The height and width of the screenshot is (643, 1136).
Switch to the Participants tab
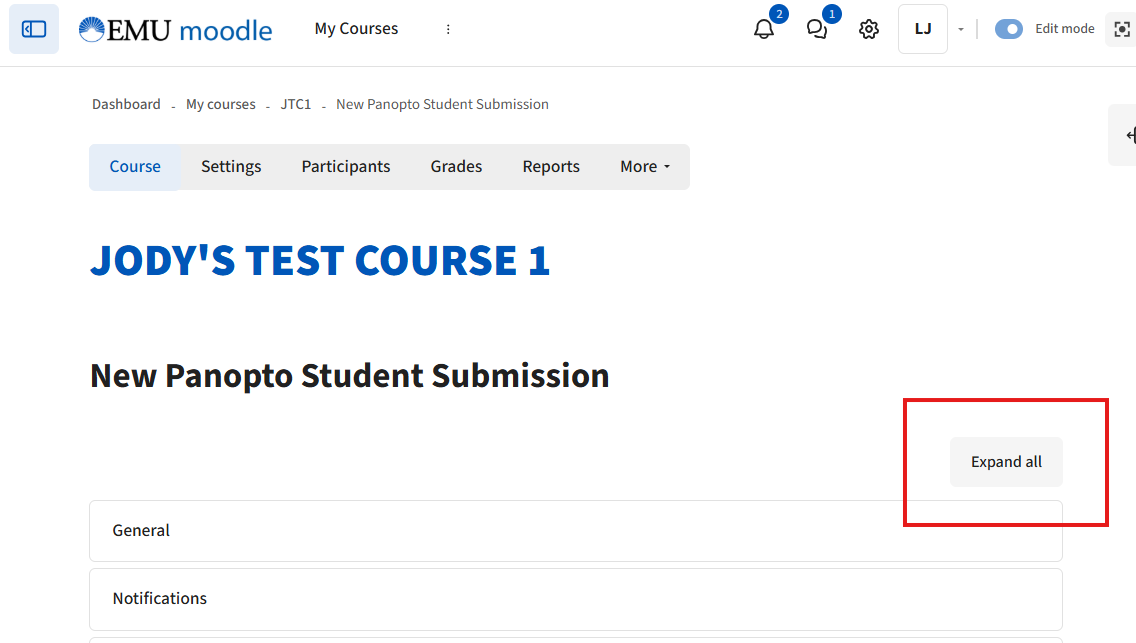coord(346,167)
